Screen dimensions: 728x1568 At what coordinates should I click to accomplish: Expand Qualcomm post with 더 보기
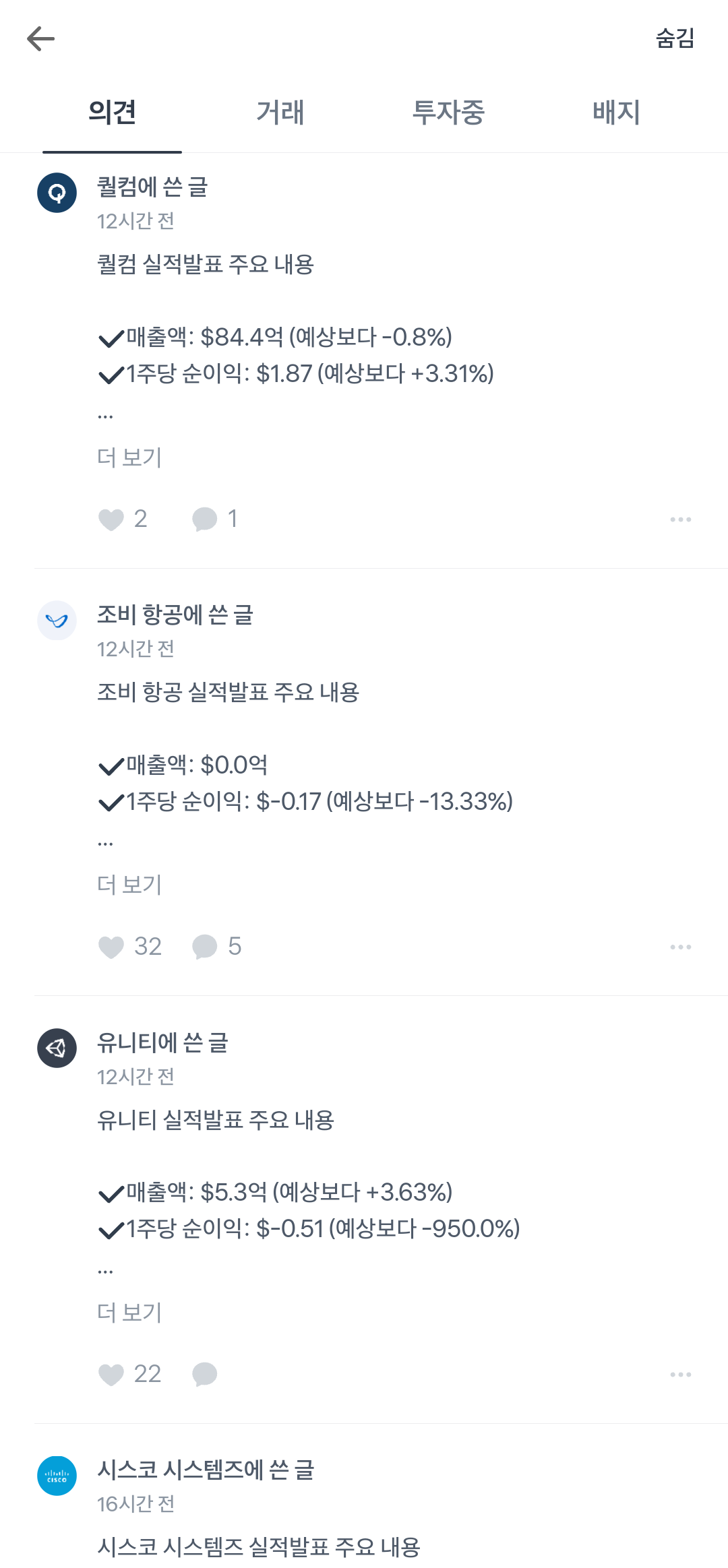(x=129, y=458)
